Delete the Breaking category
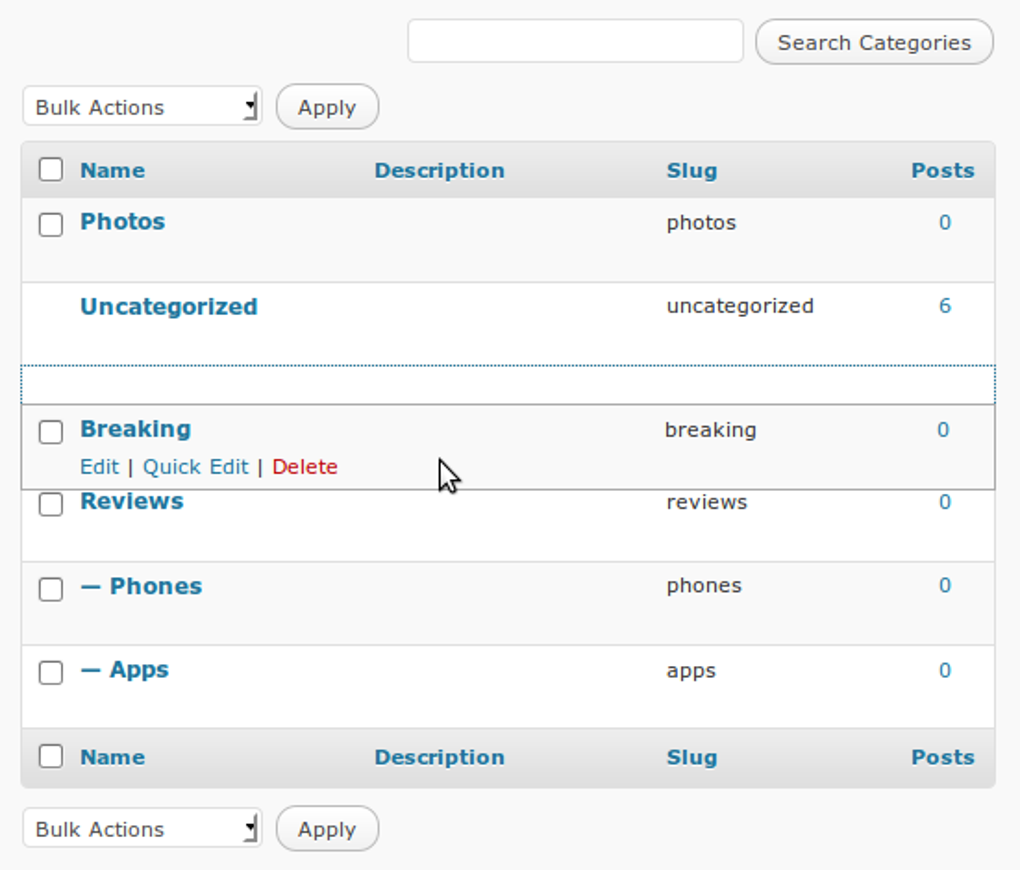 point(305,466)
